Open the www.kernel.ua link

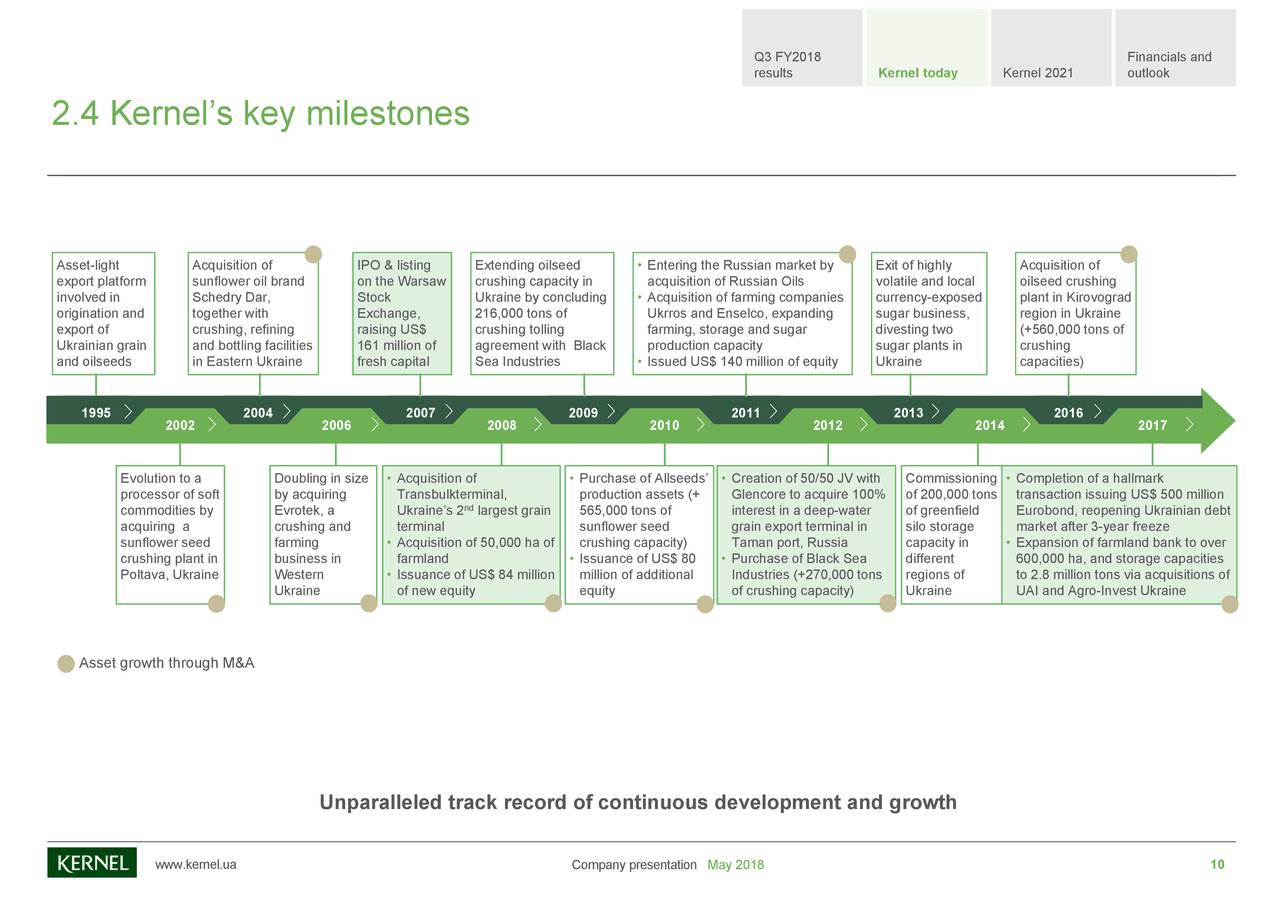pyautogui.click(x=196, y=864)
